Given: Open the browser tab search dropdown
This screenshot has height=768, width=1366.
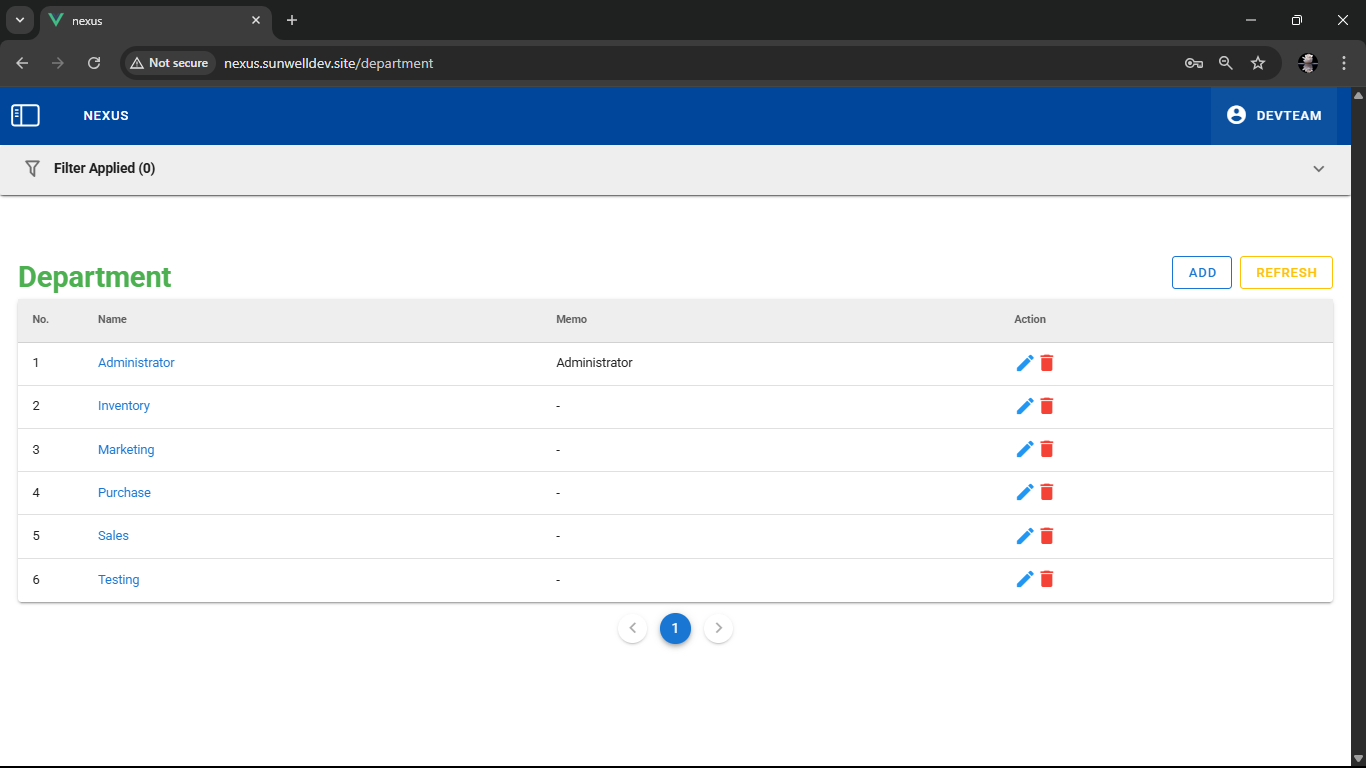Looking at the screenshot, I should pyautogui.click(x=19, y=20).
